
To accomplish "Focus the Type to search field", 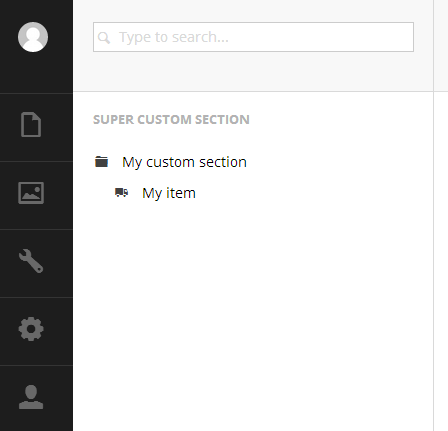I will coord(253,37).
